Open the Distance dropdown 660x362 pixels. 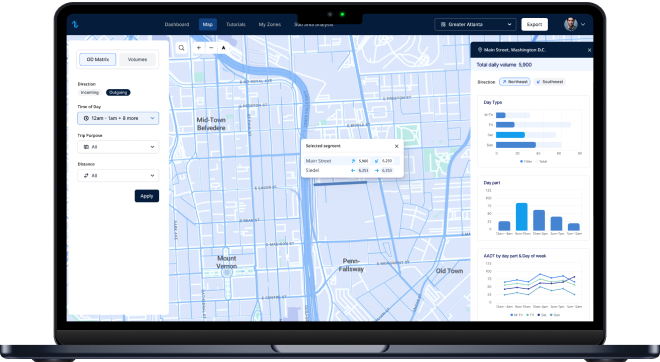pos(118,176)
